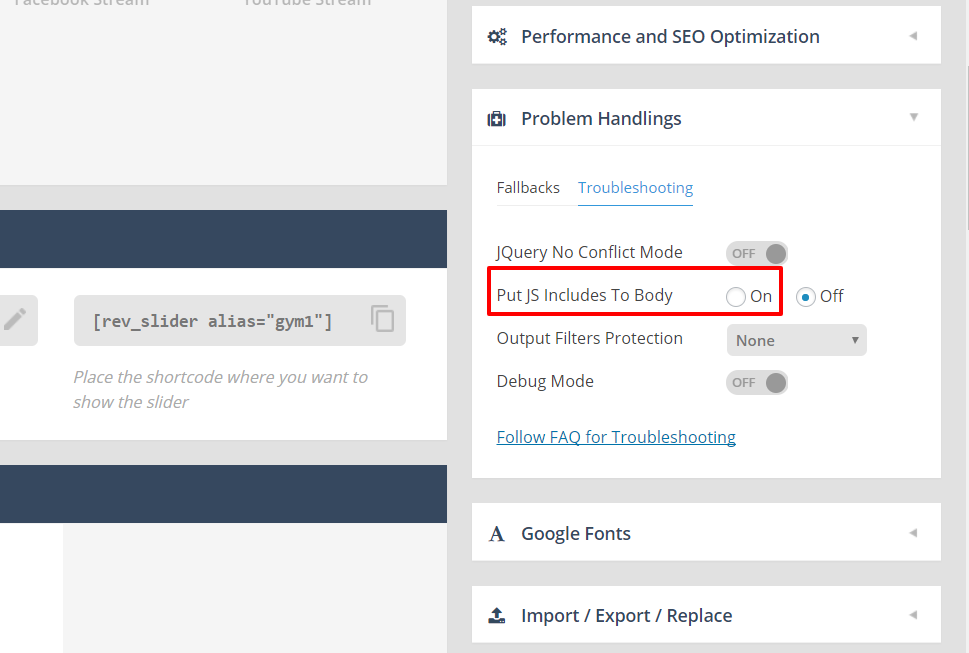
Task: Enable the Debug Mode switch
Action: (757, 382)
